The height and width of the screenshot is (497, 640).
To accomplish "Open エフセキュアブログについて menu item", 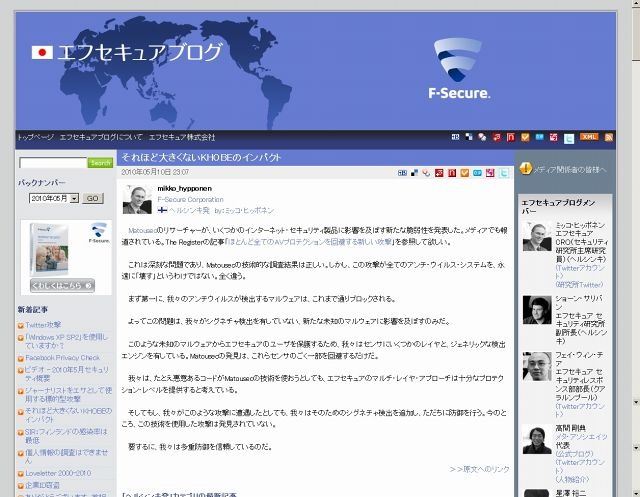I will (x=101, y=137).
